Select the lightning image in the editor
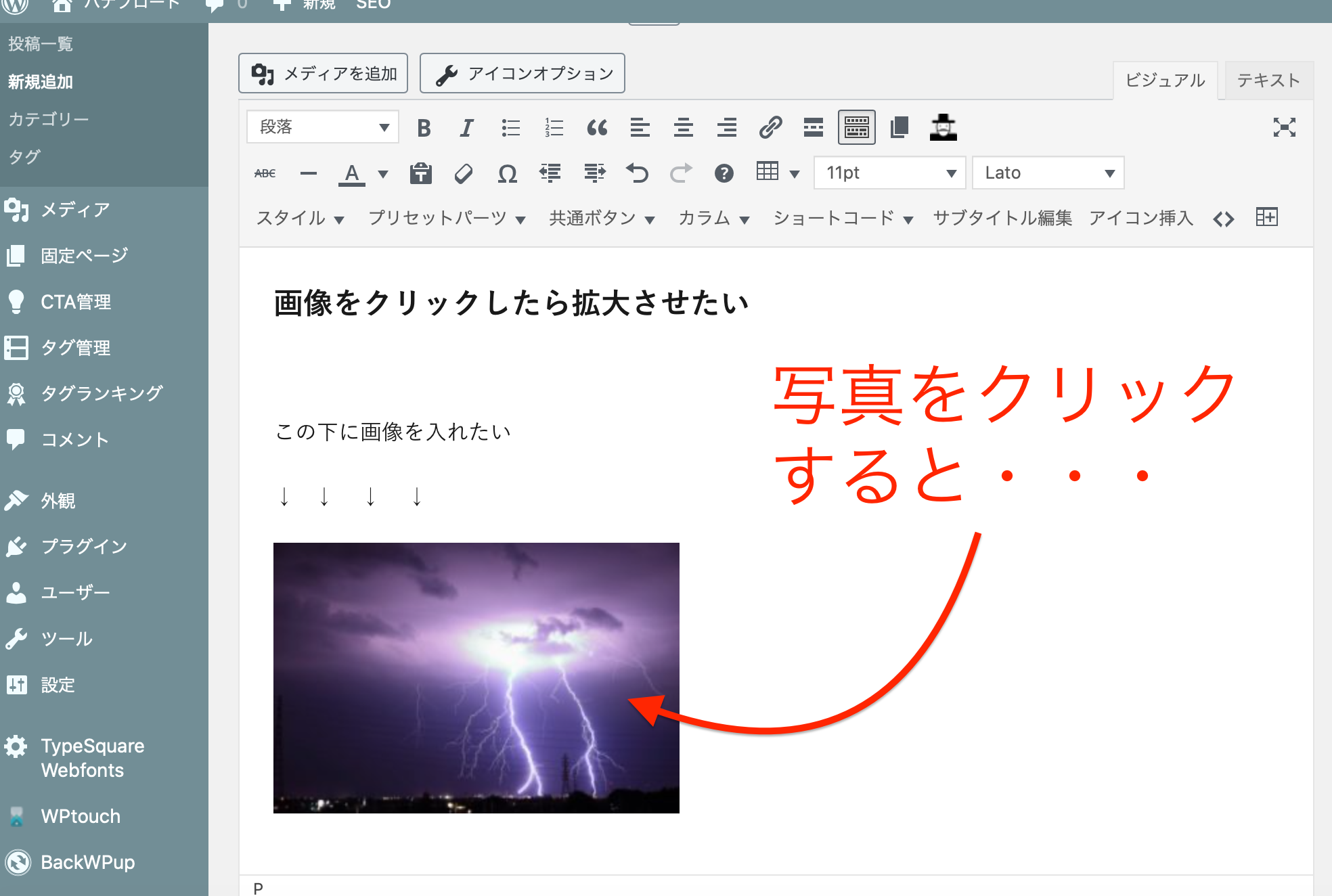Screen dimensions: 1332x896 [x=476, y=677]
